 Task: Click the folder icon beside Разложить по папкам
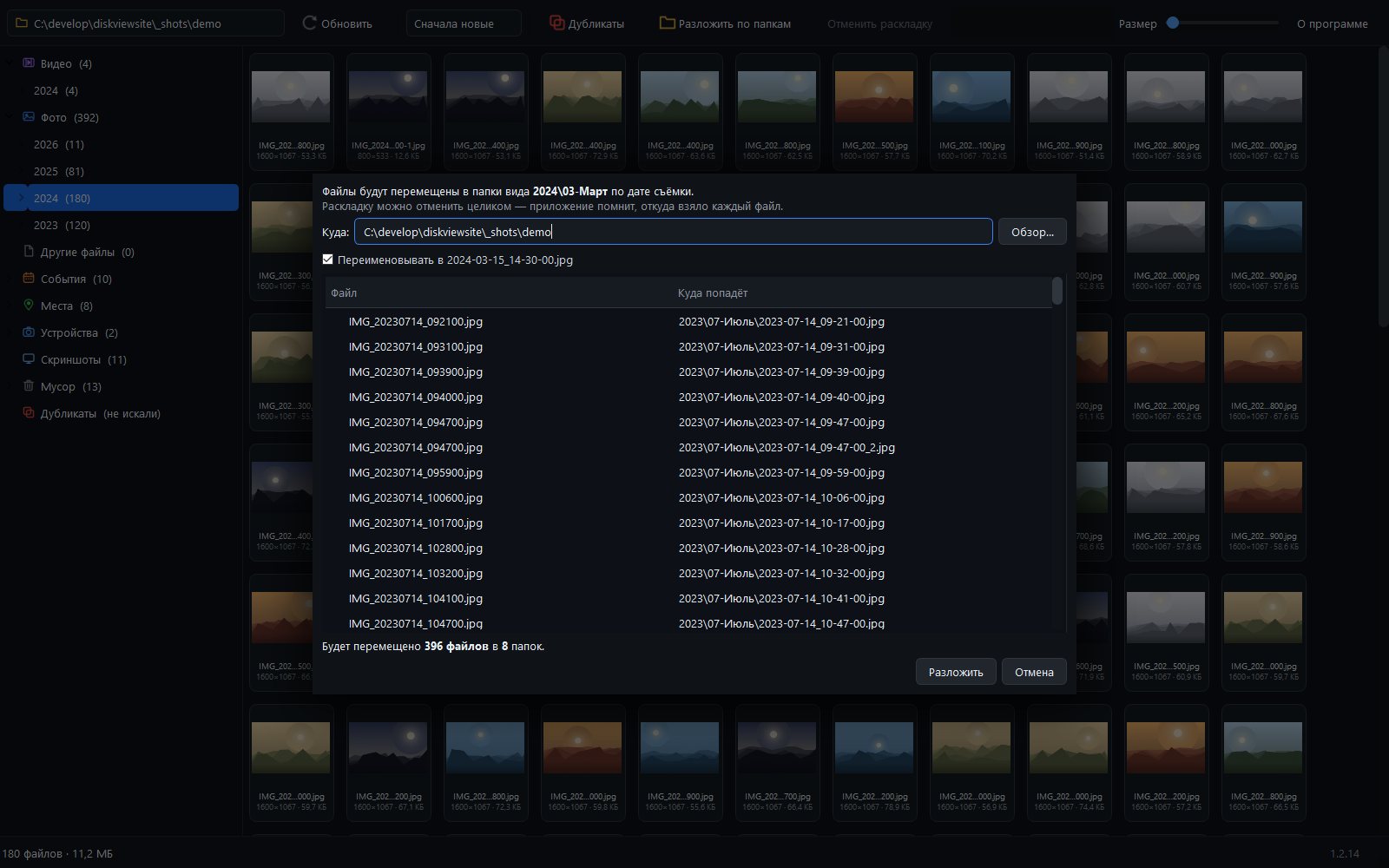click(667, 23)
